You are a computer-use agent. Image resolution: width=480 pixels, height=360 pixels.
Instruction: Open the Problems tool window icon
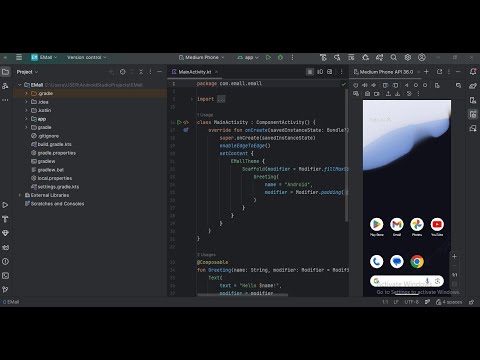tap(5, 262)
